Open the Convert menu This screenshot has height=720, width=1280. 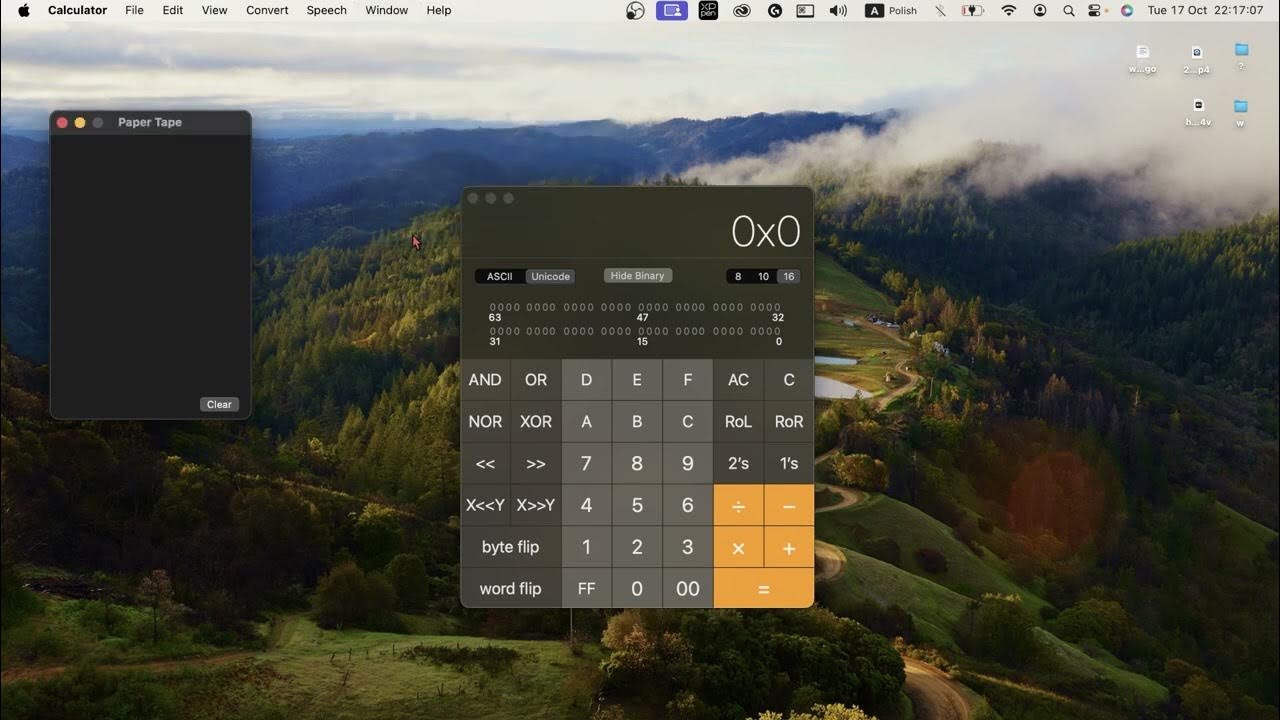(267, 10)
